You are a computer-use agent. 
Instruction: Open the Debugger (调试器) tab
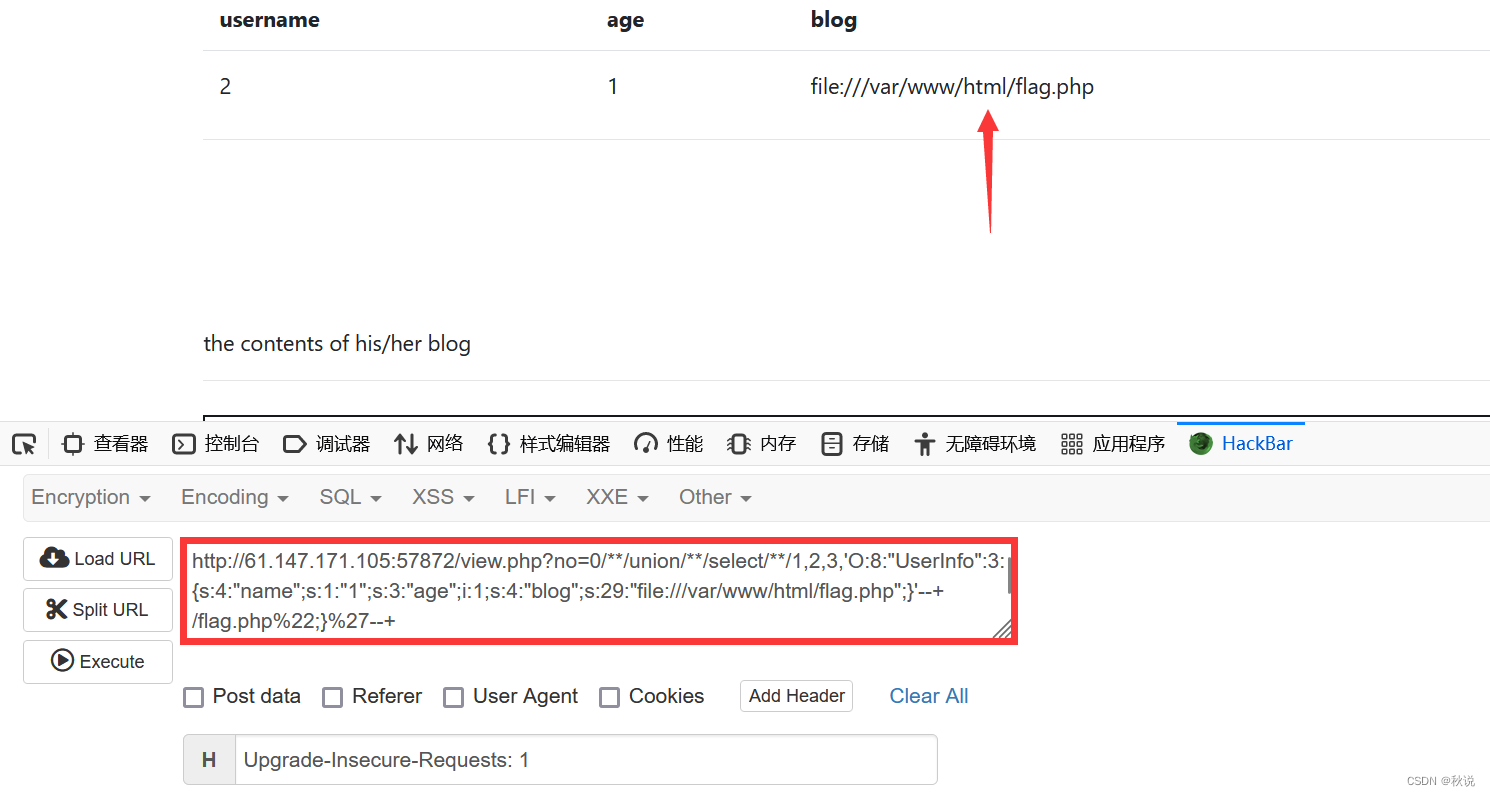(327, 444)
